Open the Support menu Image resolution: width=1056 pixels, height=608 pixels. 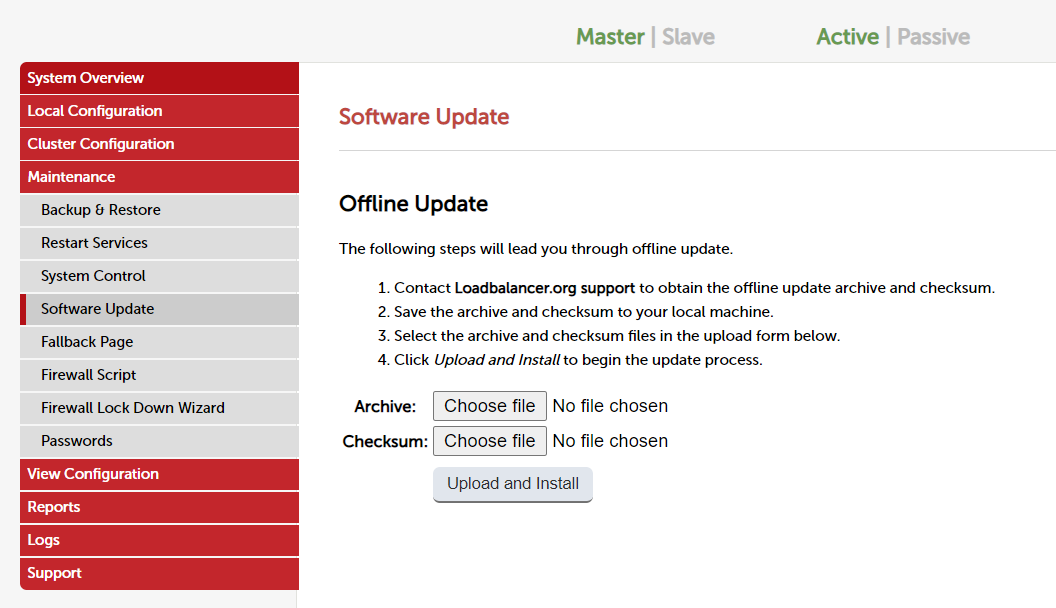(x=160, y=573)
